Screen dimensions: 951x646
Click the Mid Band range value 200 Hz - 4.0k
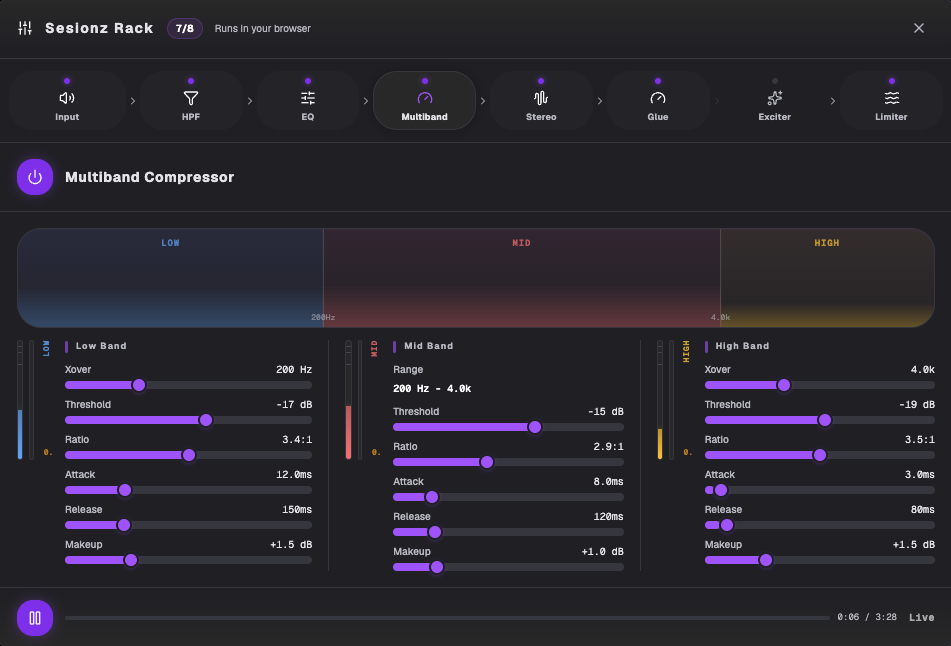coord(432,389)
